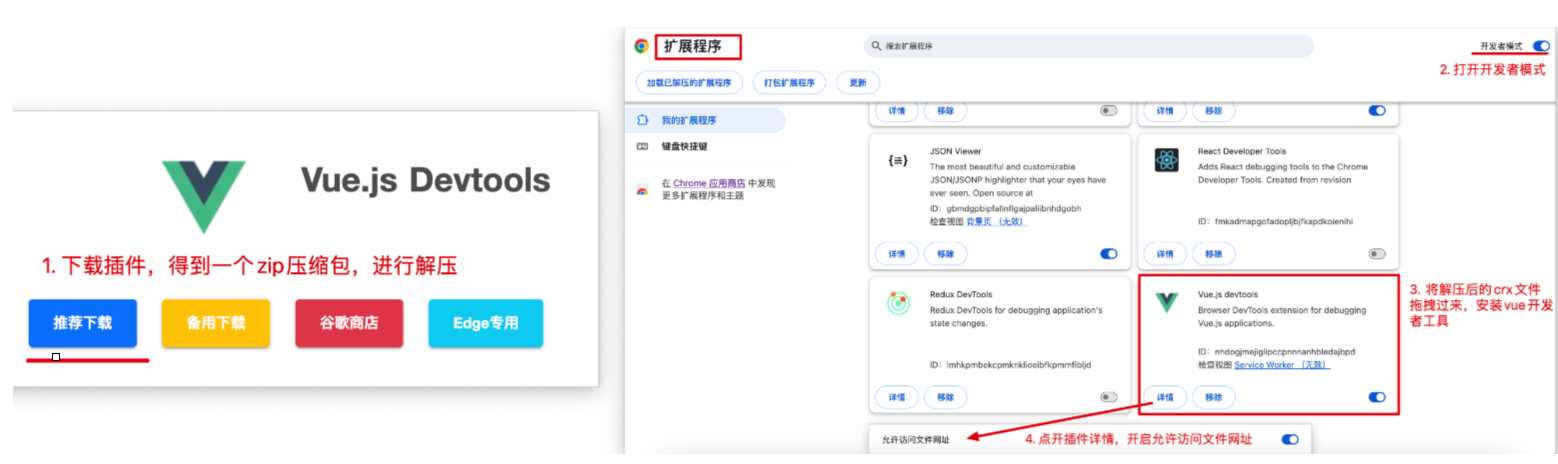Click the JSON Viewer braces icon
The image size is (1558, 464).
897,160
